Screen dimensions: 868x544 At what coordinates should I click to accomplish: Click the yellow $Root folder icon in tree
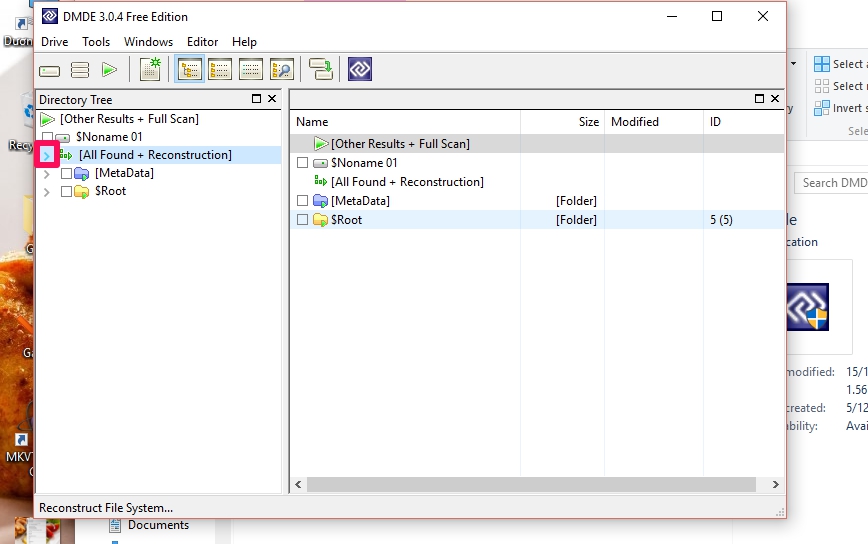(81, 191)
